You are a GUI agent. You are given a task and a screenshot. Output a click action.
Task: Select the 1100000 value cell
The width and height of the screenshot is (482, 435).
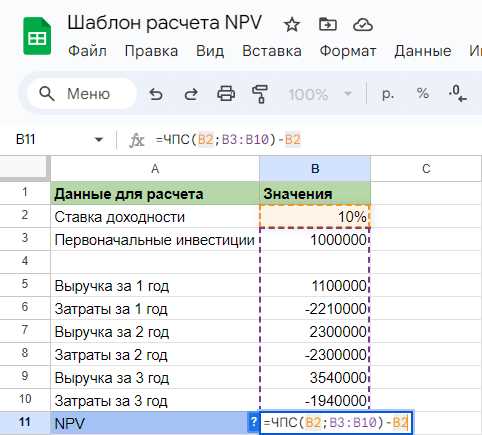click(x=315, y=285)
